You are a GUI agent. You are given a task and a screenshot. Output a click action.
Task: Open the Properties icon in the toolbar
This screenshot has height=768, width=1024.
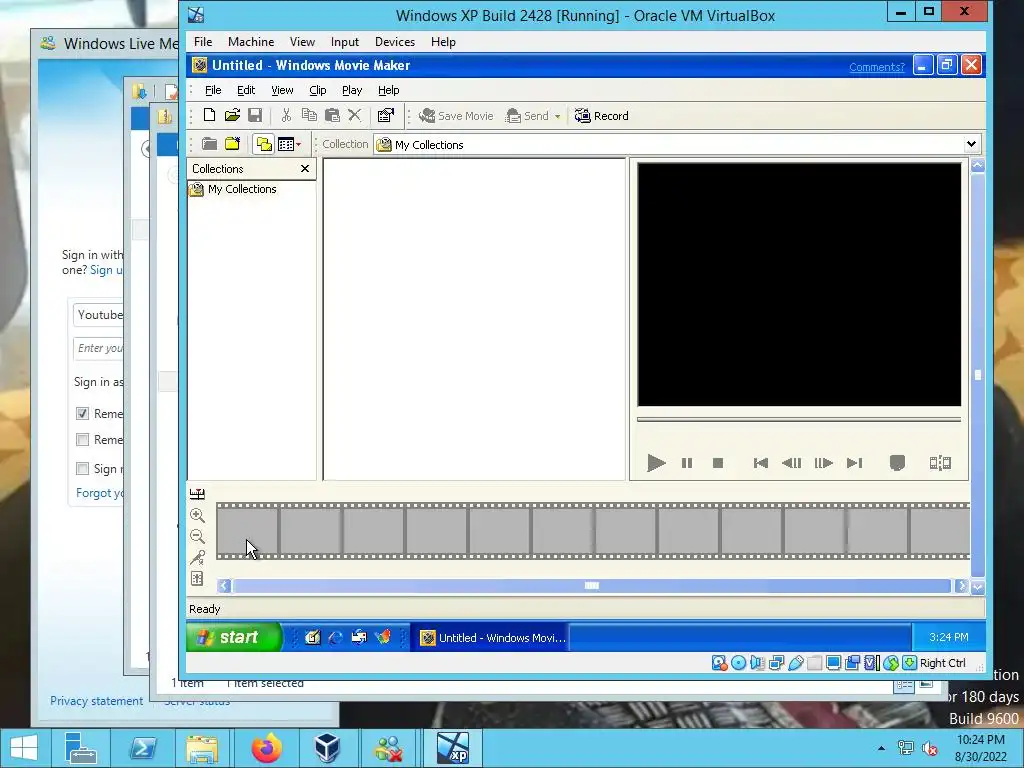[x=386, y=116]
